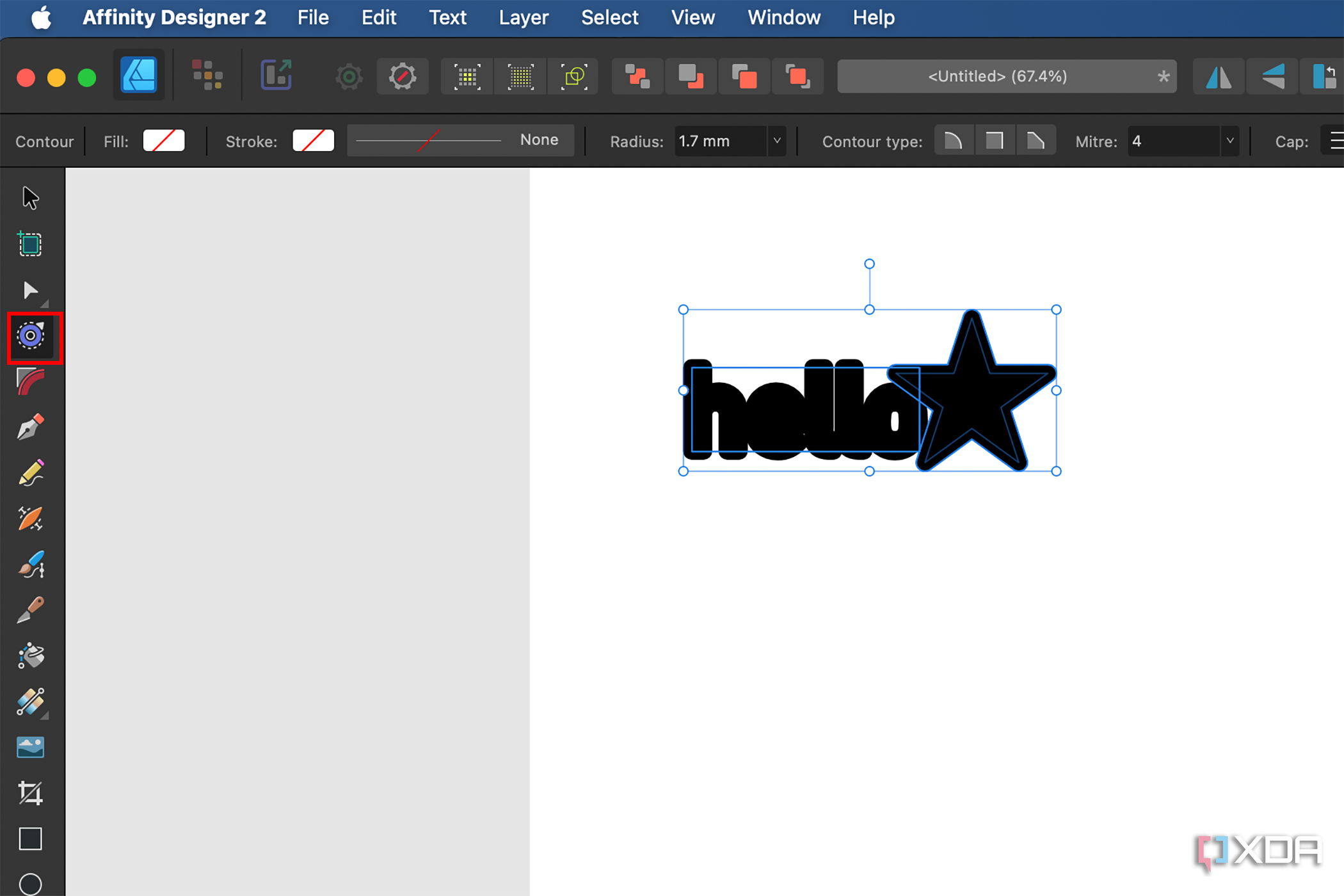The height and width of the screenshot is (896, 1344).
Task: Open the Mitre value dropdown
Action: click(x=1230, y=141)
